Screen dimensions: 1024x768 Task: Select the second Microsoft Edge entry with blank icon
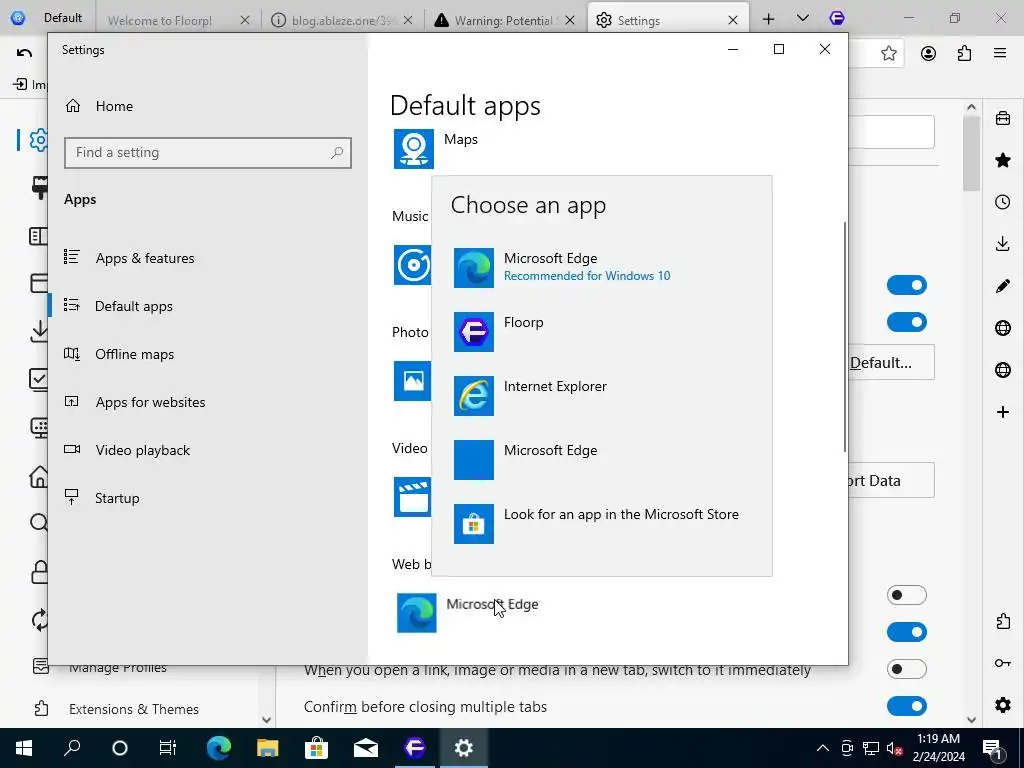601,460
